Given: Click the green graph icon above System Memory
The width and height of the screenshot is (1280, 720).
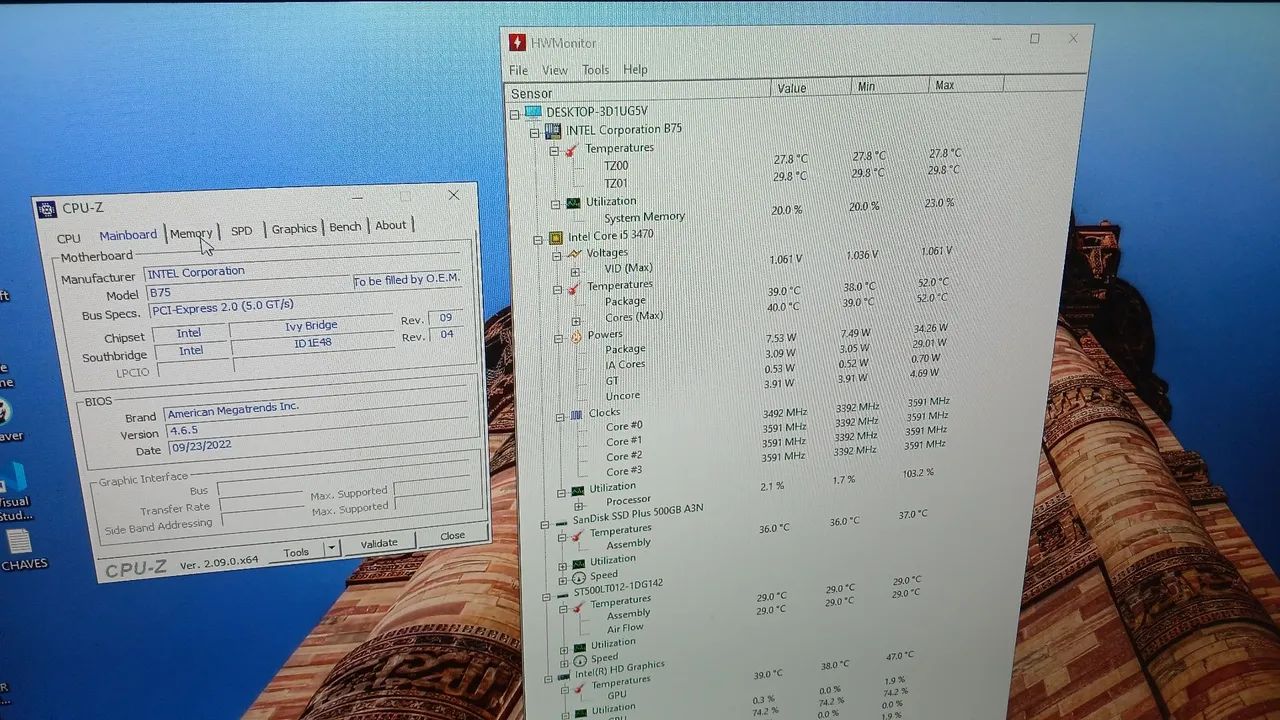Looking at the screenshot, I should 572,203.
